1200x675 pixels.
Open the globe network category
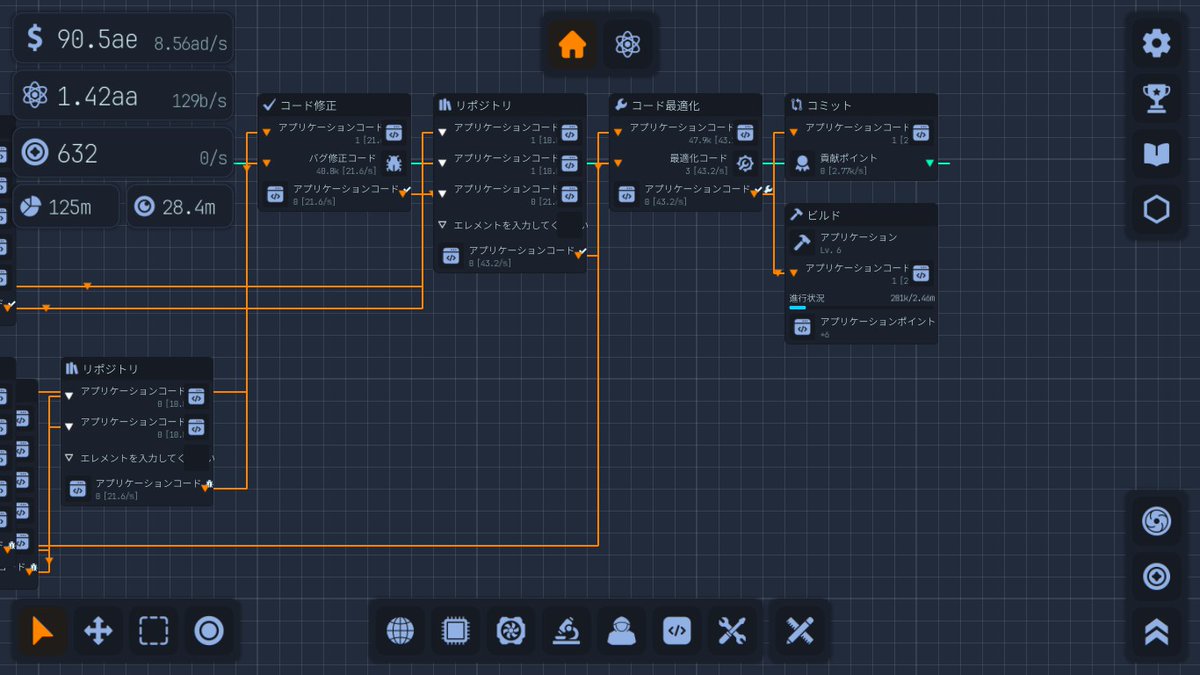point(400,631)
